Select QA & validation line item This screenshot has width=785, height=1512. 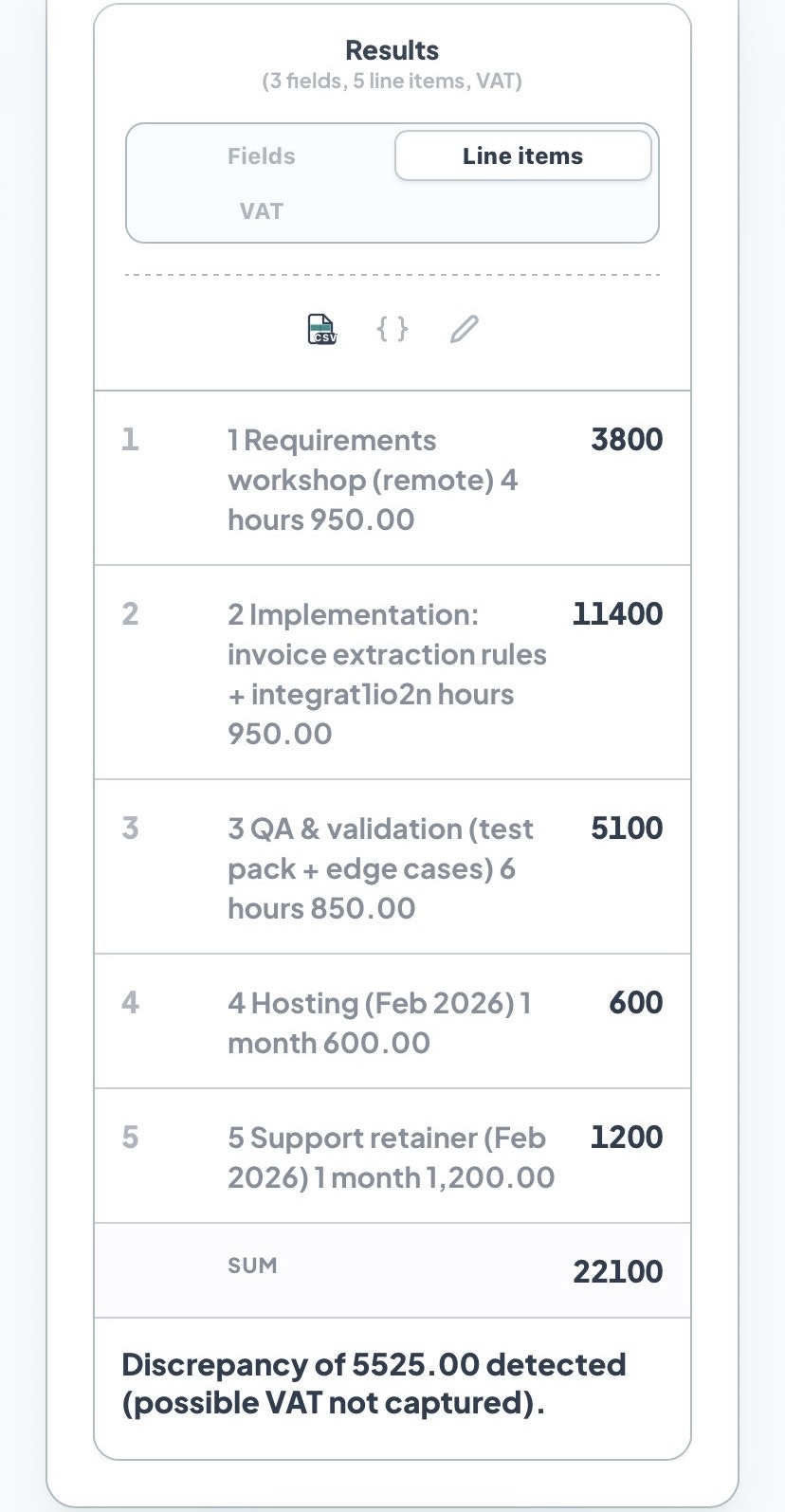380,868
